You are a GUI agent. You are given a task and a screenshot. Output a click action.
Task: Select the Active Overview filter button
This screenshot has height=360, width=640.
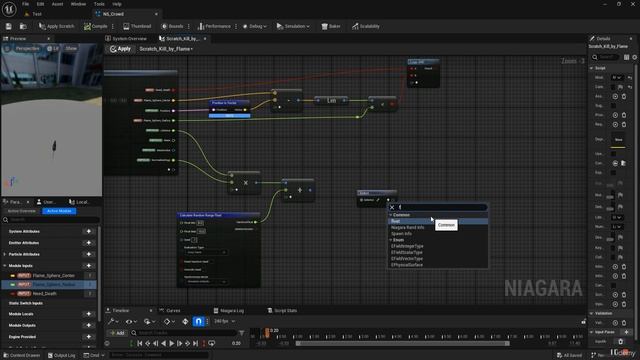pos(22,211)
